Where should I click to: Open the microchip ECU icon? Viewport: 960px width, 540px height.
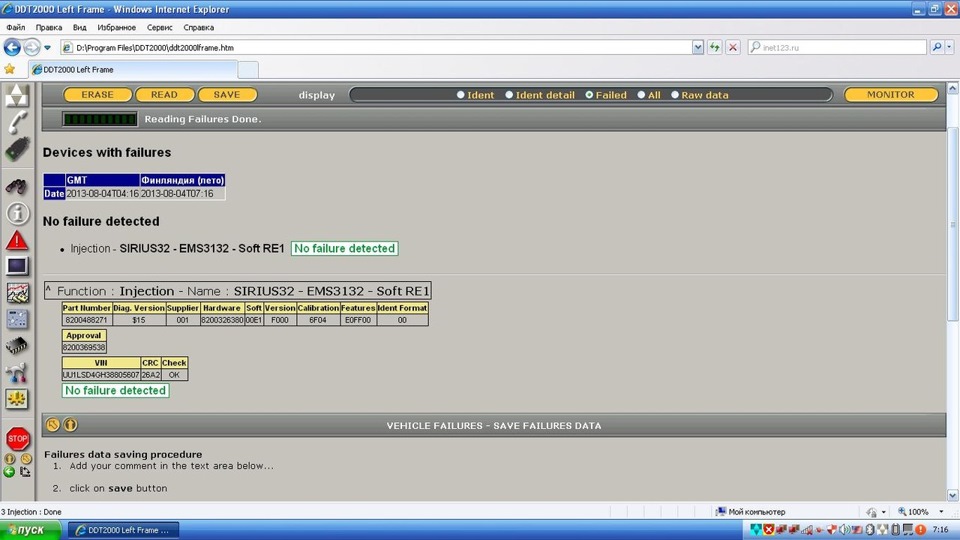coord(17,346)
